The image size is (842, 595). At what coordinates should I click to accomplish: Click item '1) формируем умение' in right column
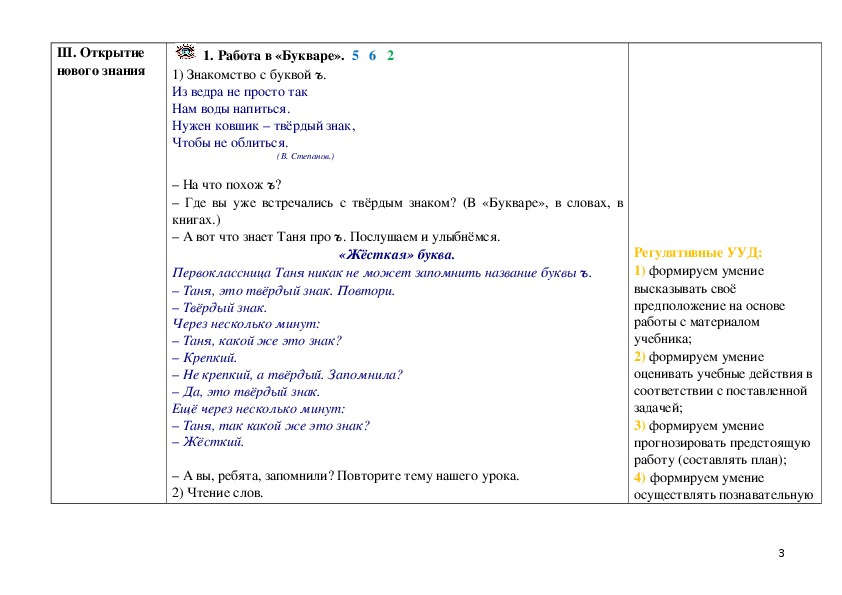pyautogui.click(x=699, y=271)
